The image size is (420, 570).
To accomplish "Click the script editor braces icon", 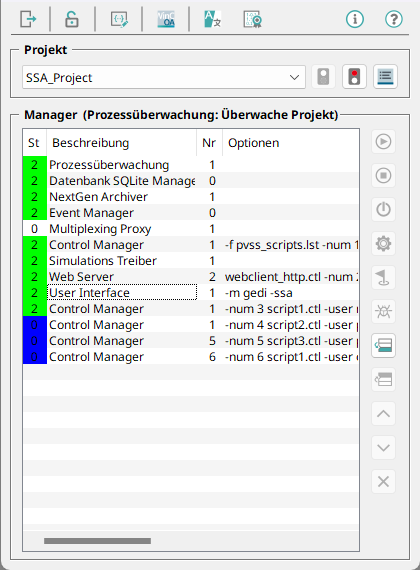I will click(x=119, y=19).
